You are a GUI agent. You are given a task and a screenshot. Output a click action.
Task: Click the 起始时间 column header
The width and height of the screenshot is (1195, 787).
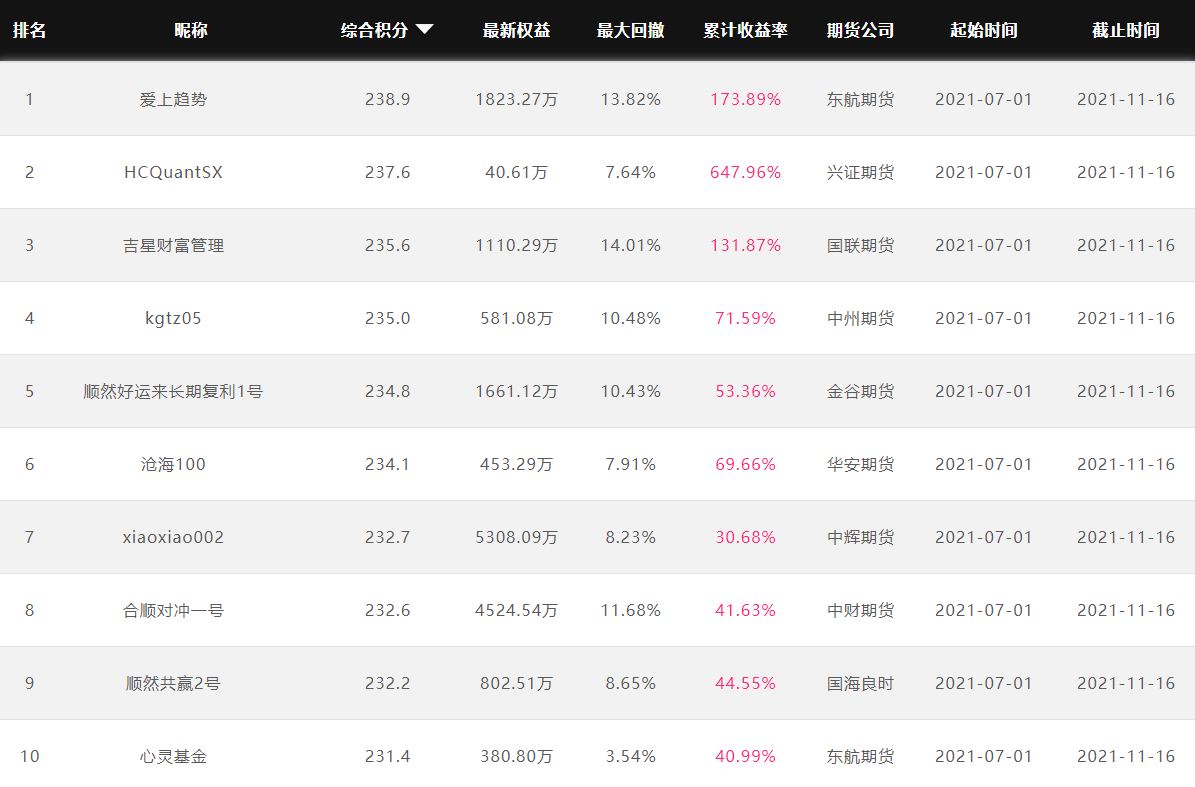(x=984, y=30)
